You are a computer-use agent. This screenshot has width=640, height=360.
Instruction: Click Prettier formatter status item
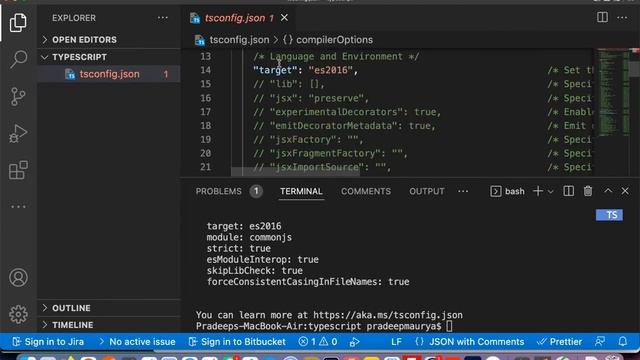pyautogui.click(x=560, y=342)
